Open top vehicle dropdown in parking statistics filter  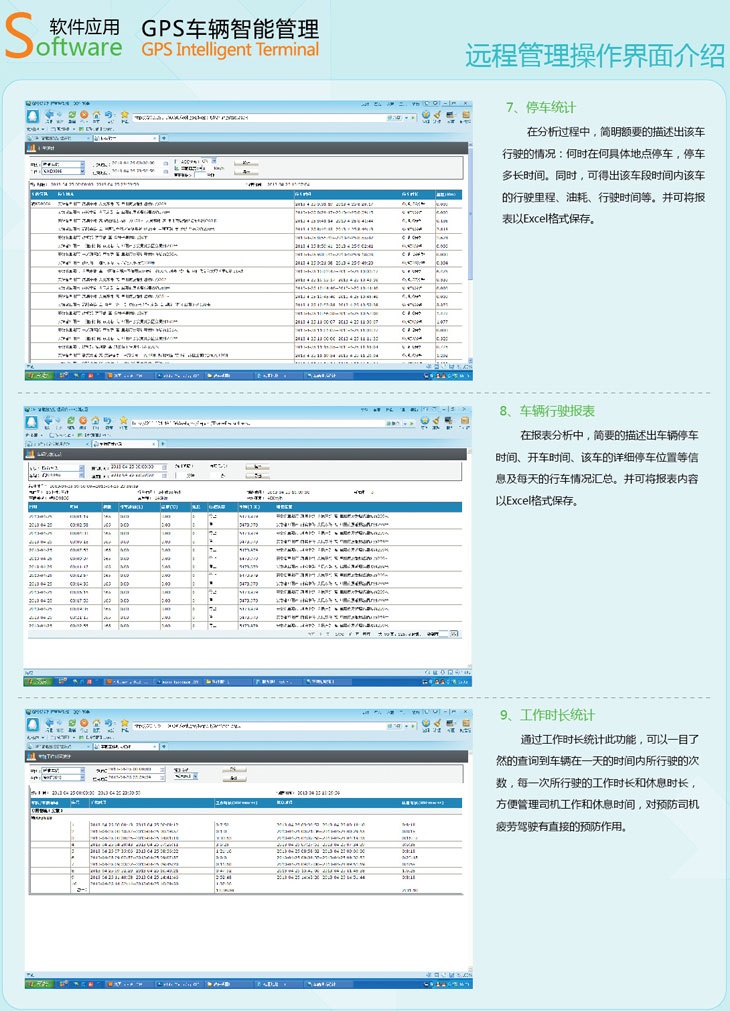click(82, 162)
